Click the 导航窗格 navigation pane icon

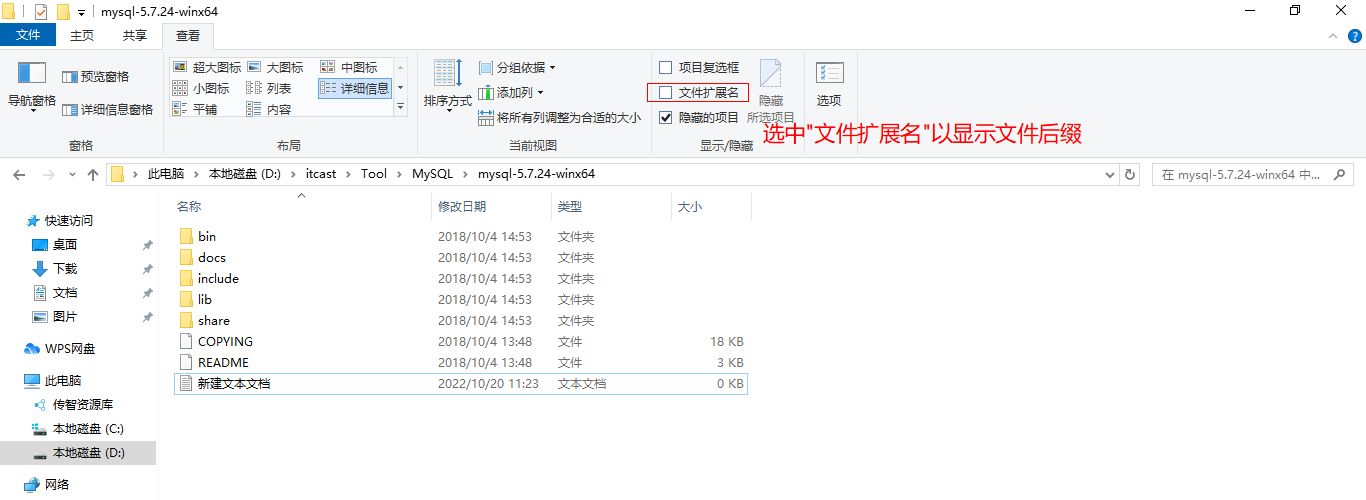pyautogui.click(x=32, y=76)
